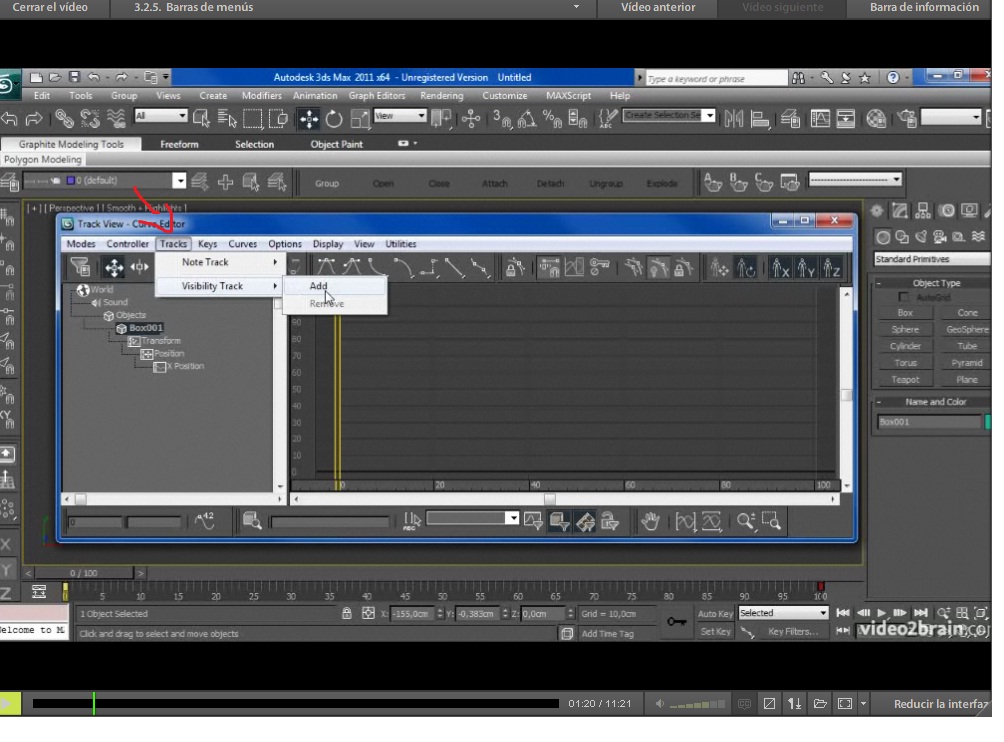Open Key Filters button
1004x742 pixels.
point(793,631)
